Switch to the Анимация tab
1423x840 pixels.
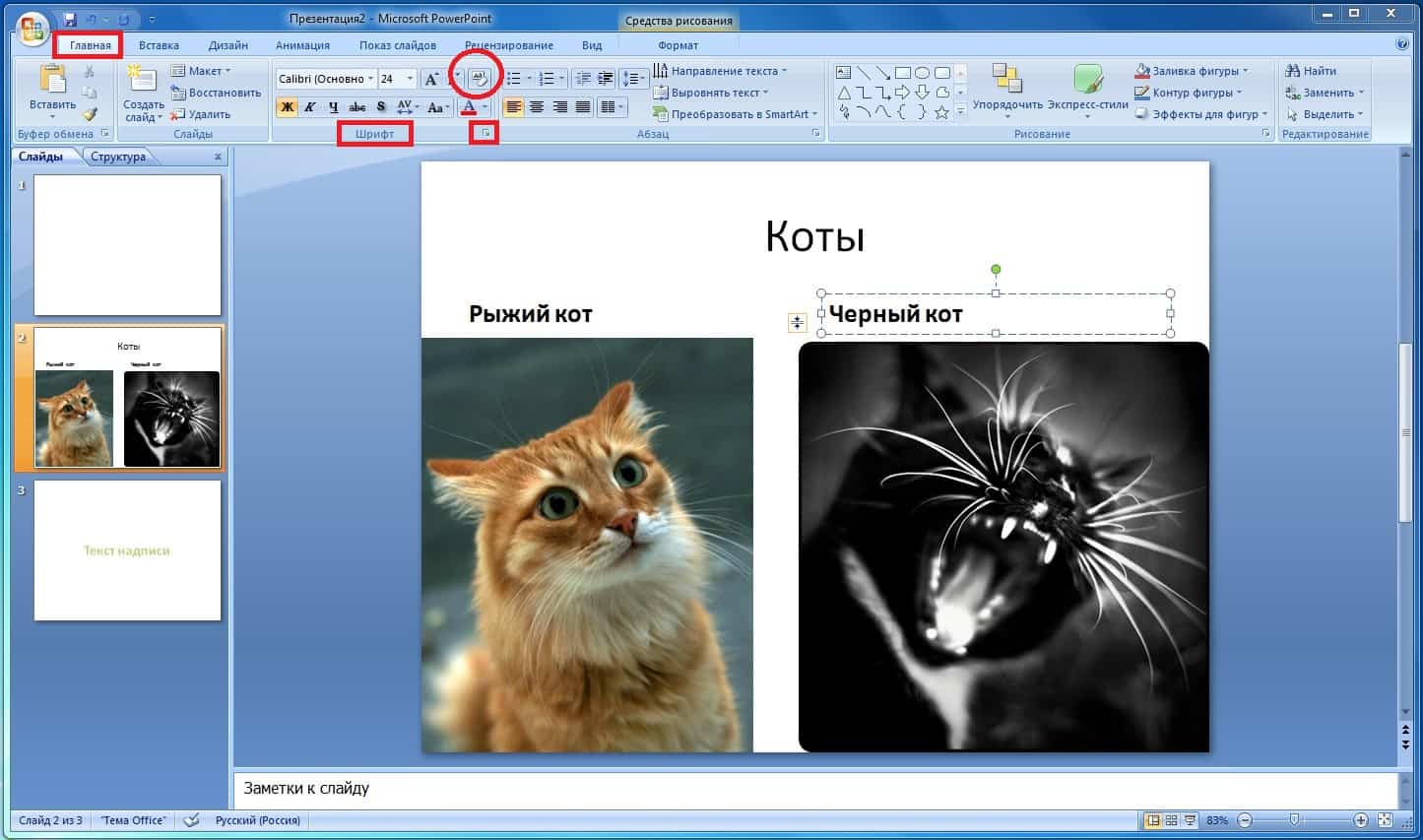point(302,45)
